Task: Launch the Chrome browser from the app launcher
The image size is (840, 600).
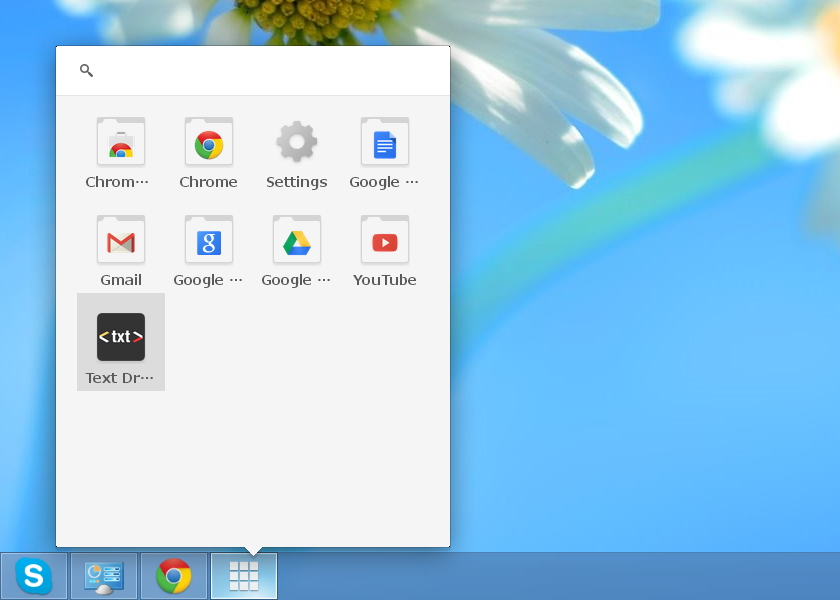Action: click(208, 142)
